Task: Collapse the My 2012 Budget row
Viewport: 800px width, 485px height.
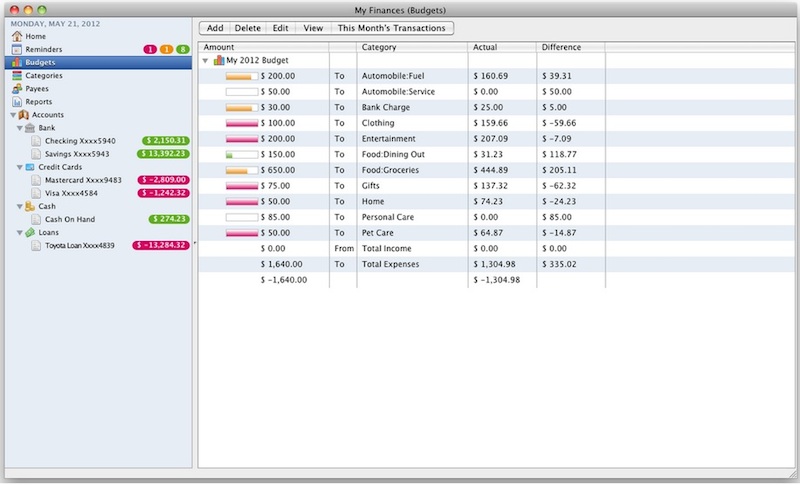Action: point(206,61)
